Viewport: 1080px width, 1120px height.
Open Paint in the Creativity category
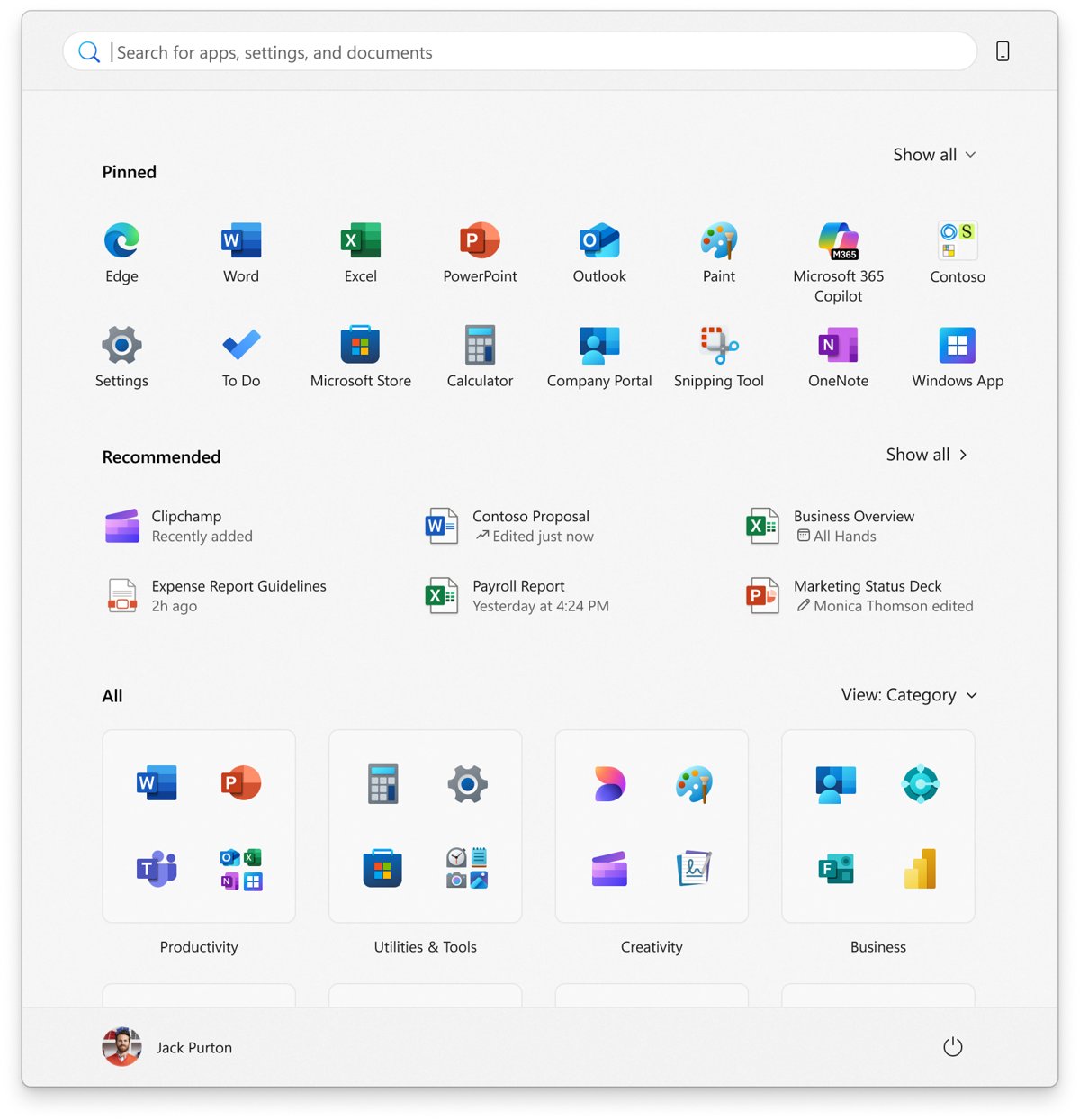click(695, 783)
